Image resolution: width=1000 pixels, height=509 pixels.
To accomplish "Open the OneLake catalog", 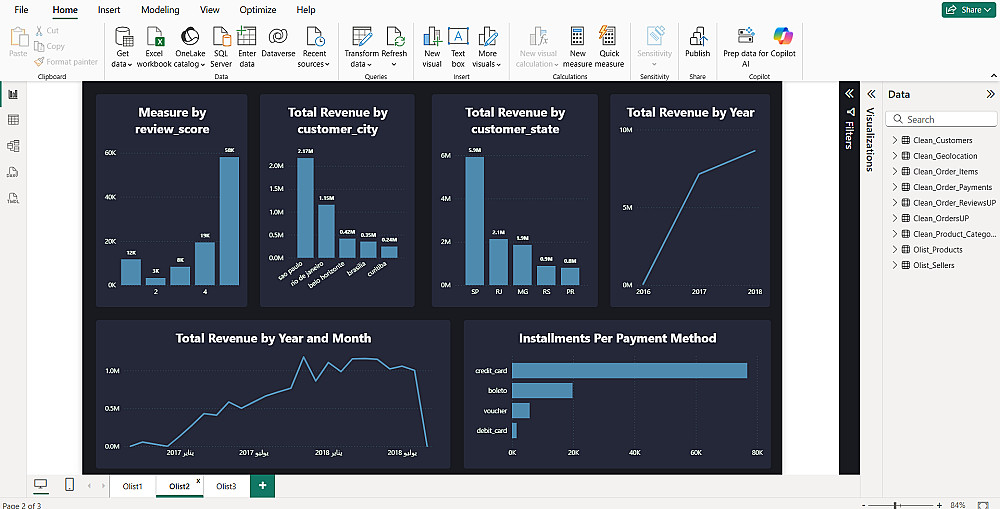I will click(189, 48).
